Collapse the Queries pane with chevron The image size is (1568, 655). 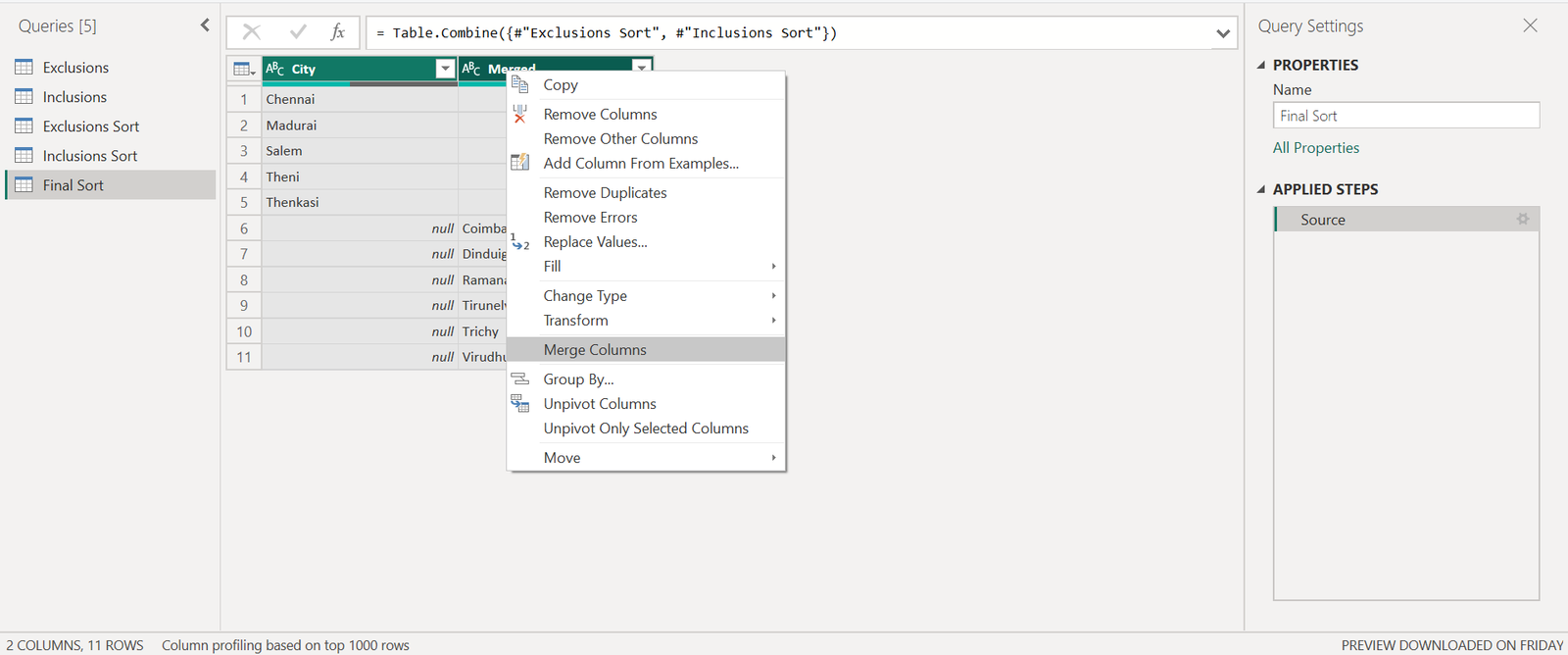(205, 25)
